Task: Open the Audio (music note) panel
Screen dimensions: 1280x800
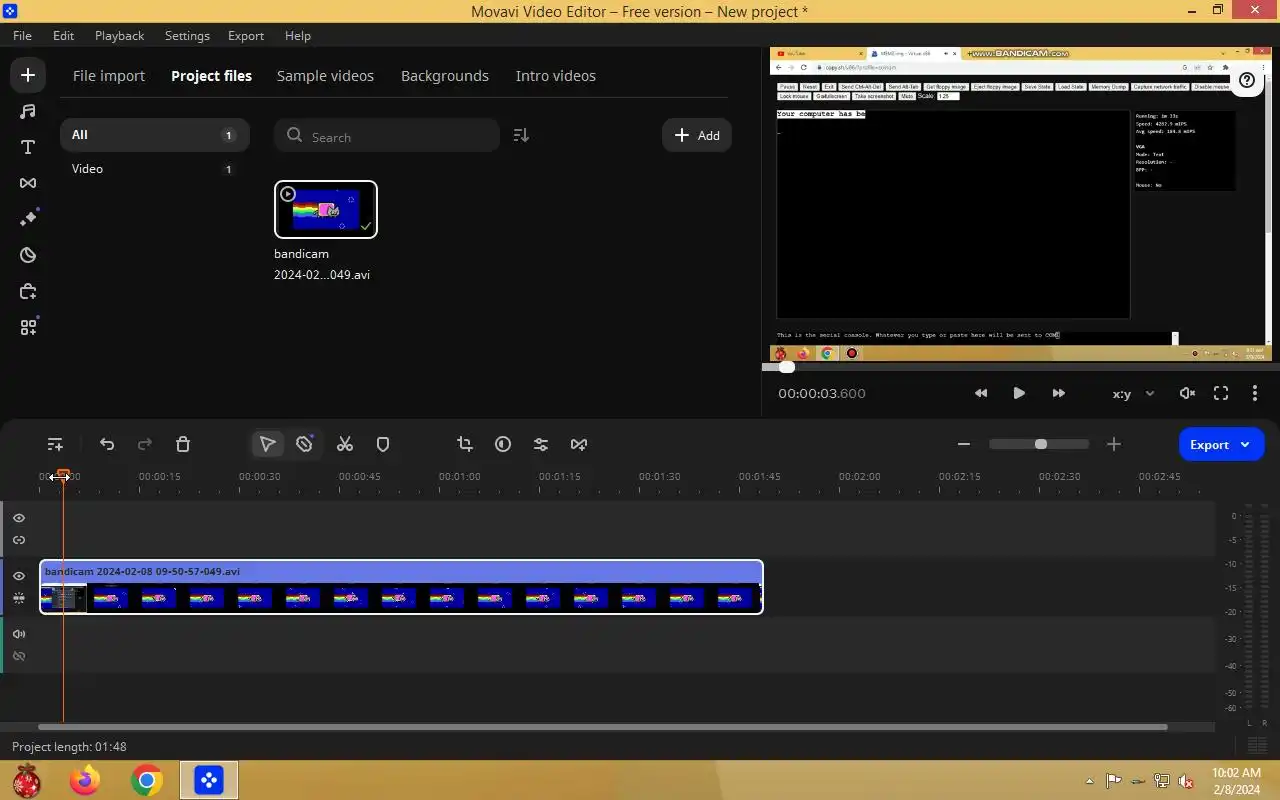Action: 28,111
